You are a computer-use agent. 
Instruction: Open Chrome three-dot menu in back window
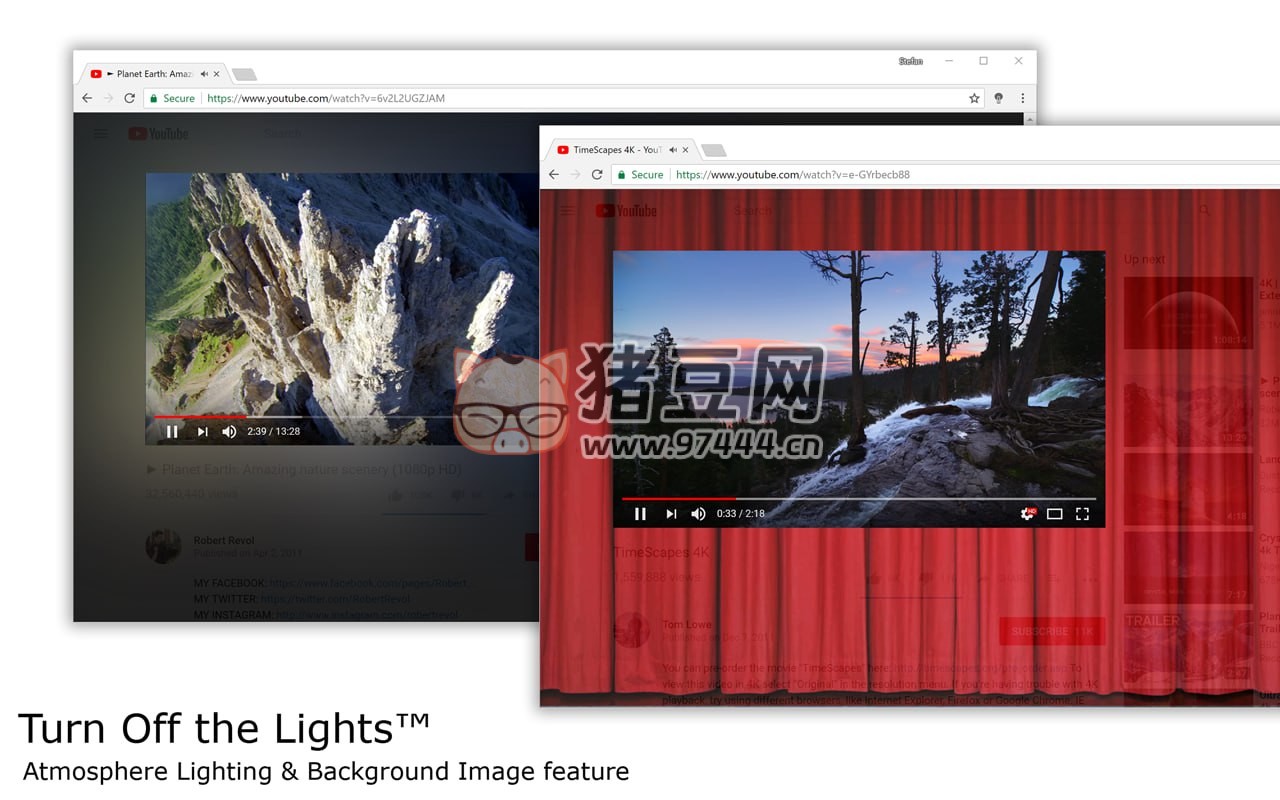(x=1022, y=98)
